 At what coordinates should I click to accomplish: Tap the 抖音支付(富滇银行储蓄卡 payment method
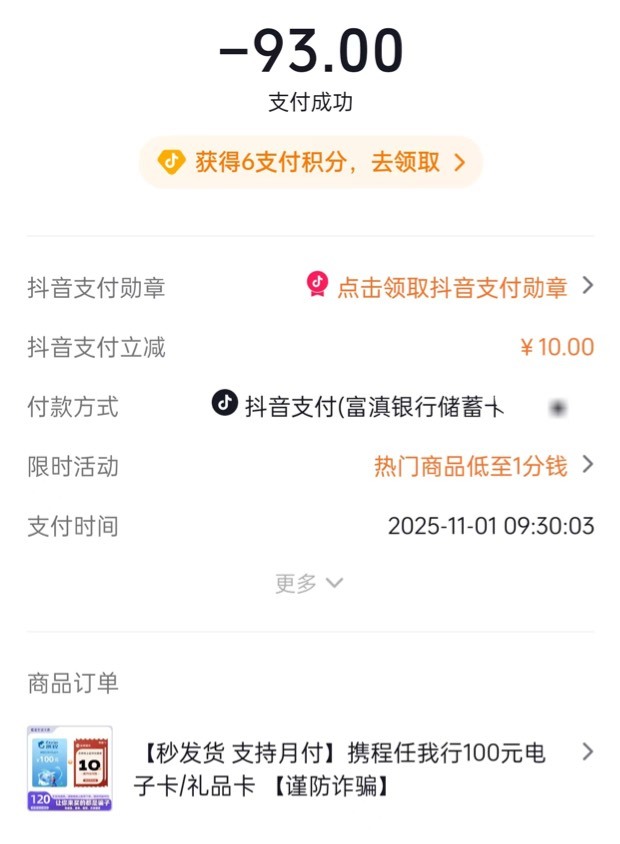[x=374, y=407]
